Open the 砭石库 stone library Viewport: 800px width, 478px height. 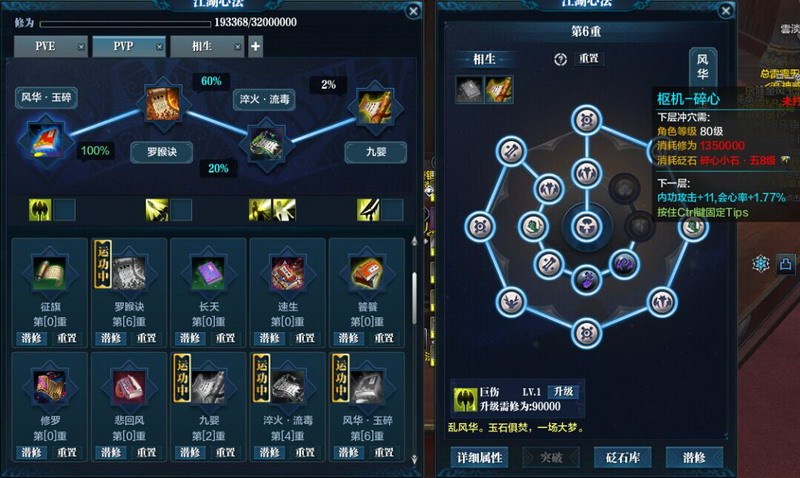[623, 457]
